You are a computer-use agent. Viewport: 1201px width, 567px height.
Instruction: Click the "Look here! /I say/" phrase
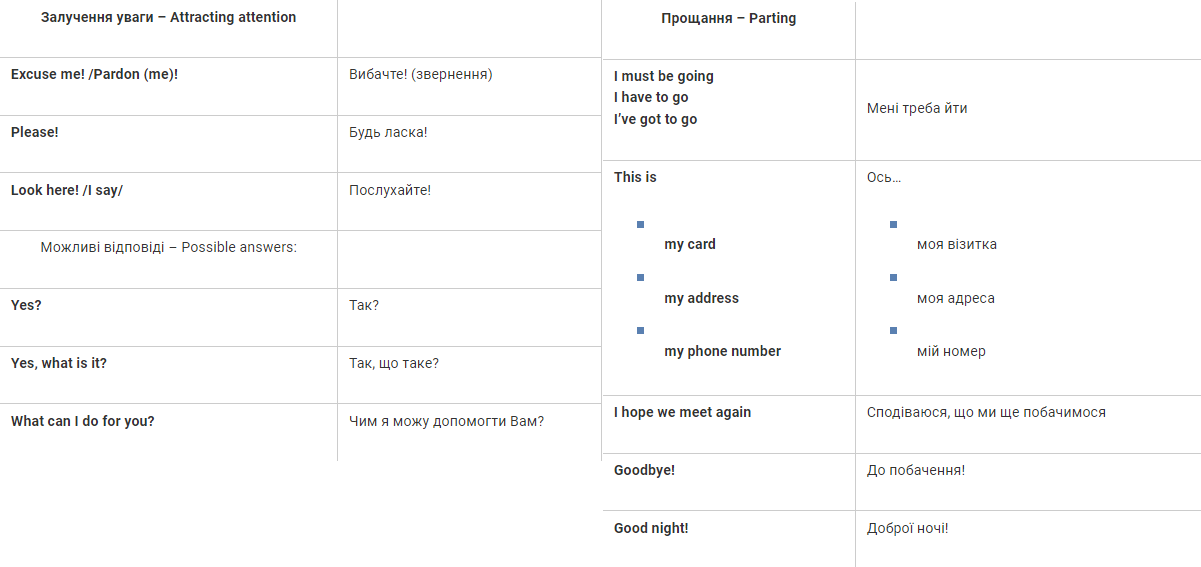tap(67, 190)
